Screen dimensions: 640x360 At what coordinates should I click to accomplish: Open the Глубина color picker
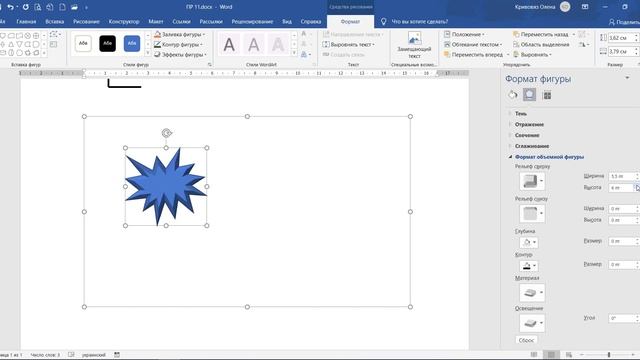pyautogui.click(x=529, y=242)
